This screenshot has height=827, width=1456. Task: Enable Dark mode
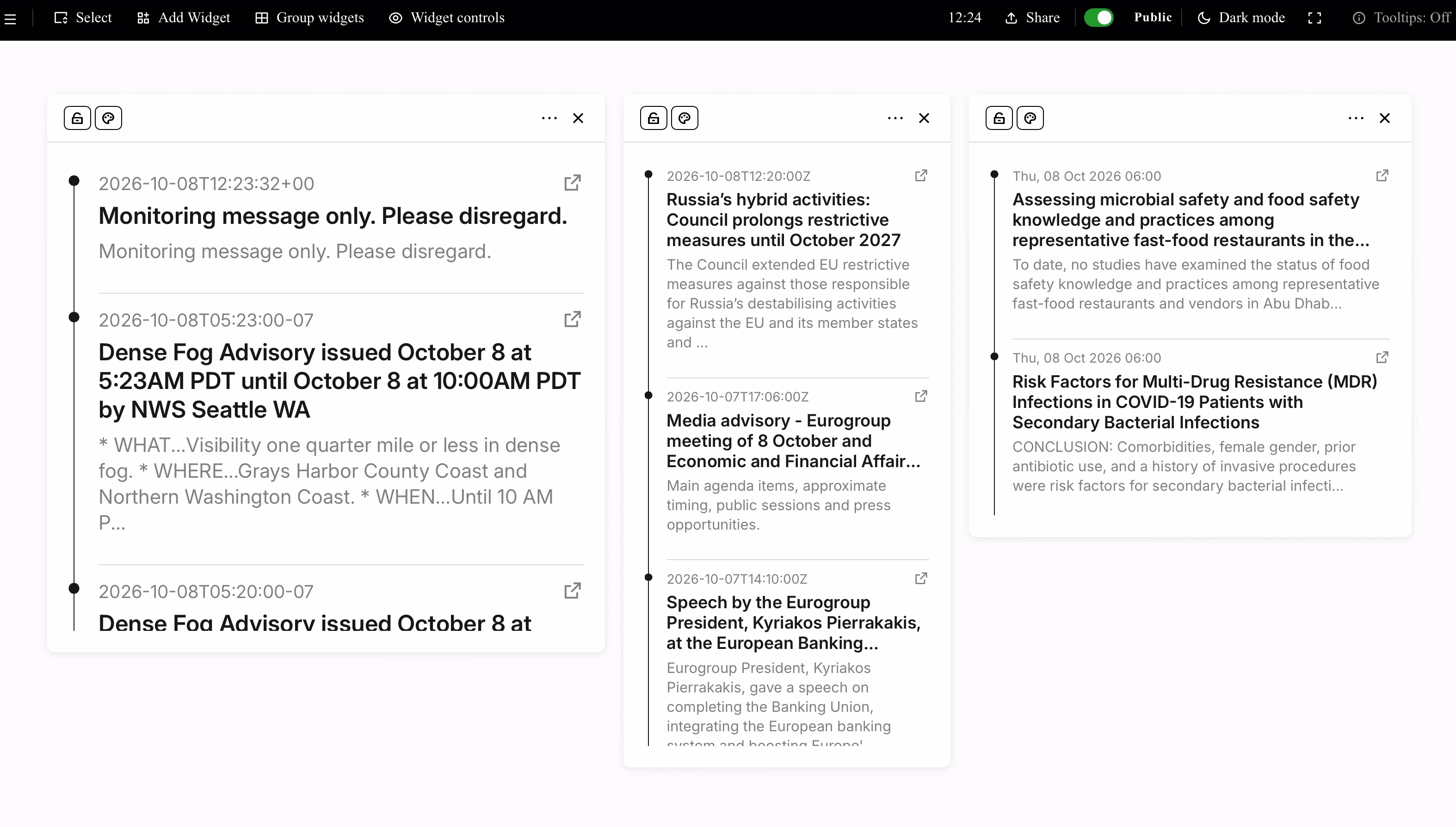pyautogui.click(x=1241, y=18)
